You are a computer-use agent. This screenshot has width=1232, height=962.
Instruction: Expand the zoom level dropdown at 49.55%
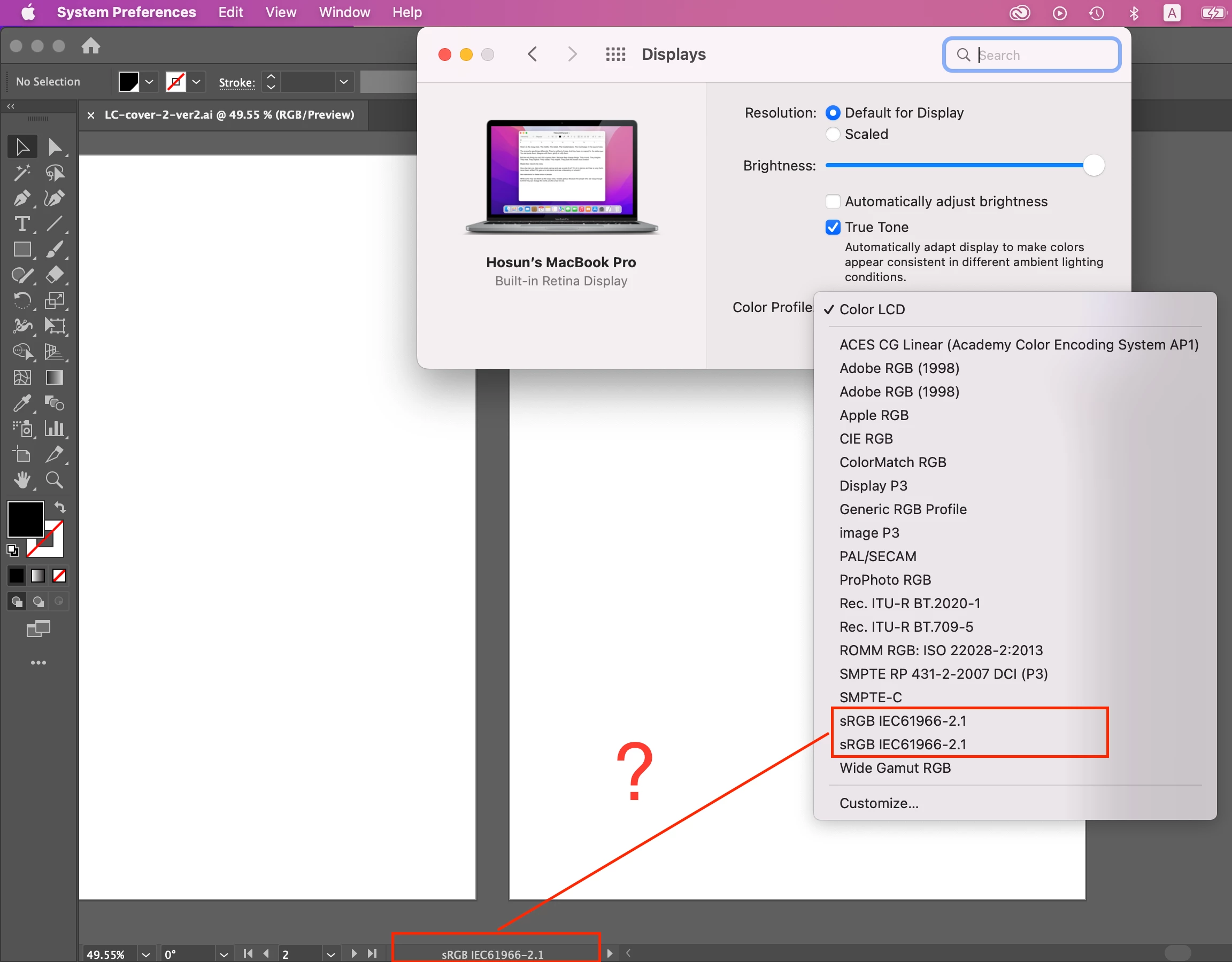(x=146, y=954)
